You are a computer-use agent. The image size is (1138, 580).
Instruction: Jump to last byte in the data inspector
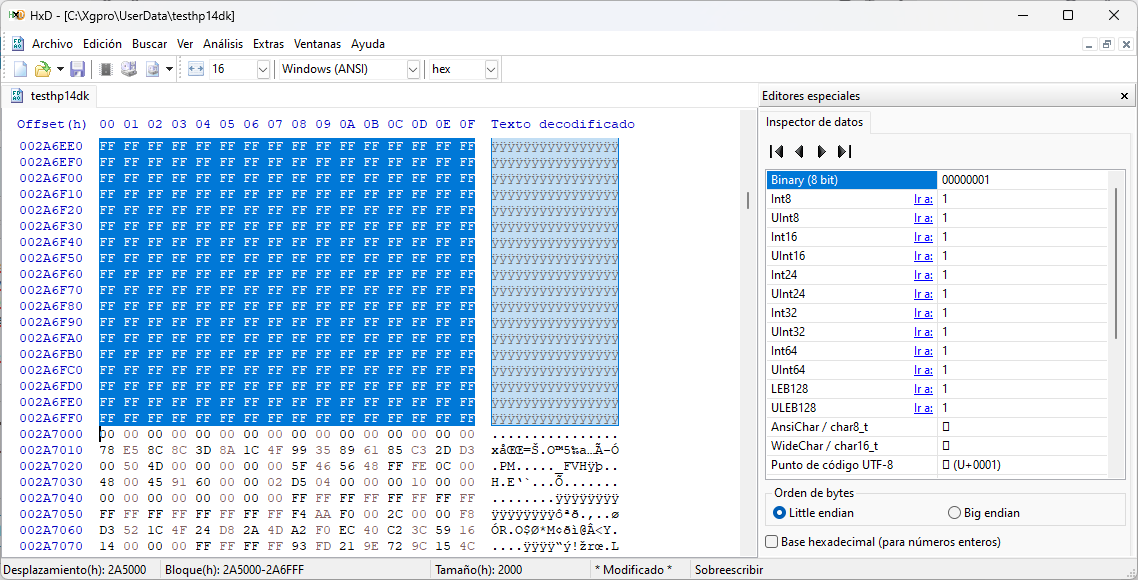point(844,152)
